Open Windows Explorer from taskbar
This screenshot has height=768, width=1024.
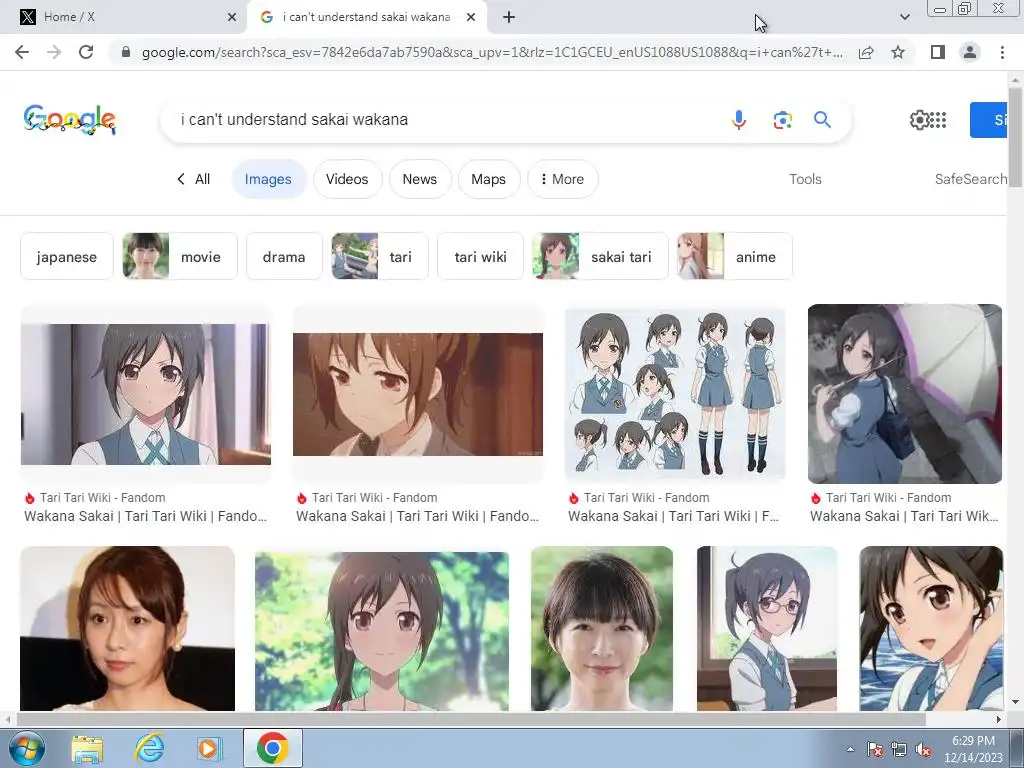[x=87, y=748]
